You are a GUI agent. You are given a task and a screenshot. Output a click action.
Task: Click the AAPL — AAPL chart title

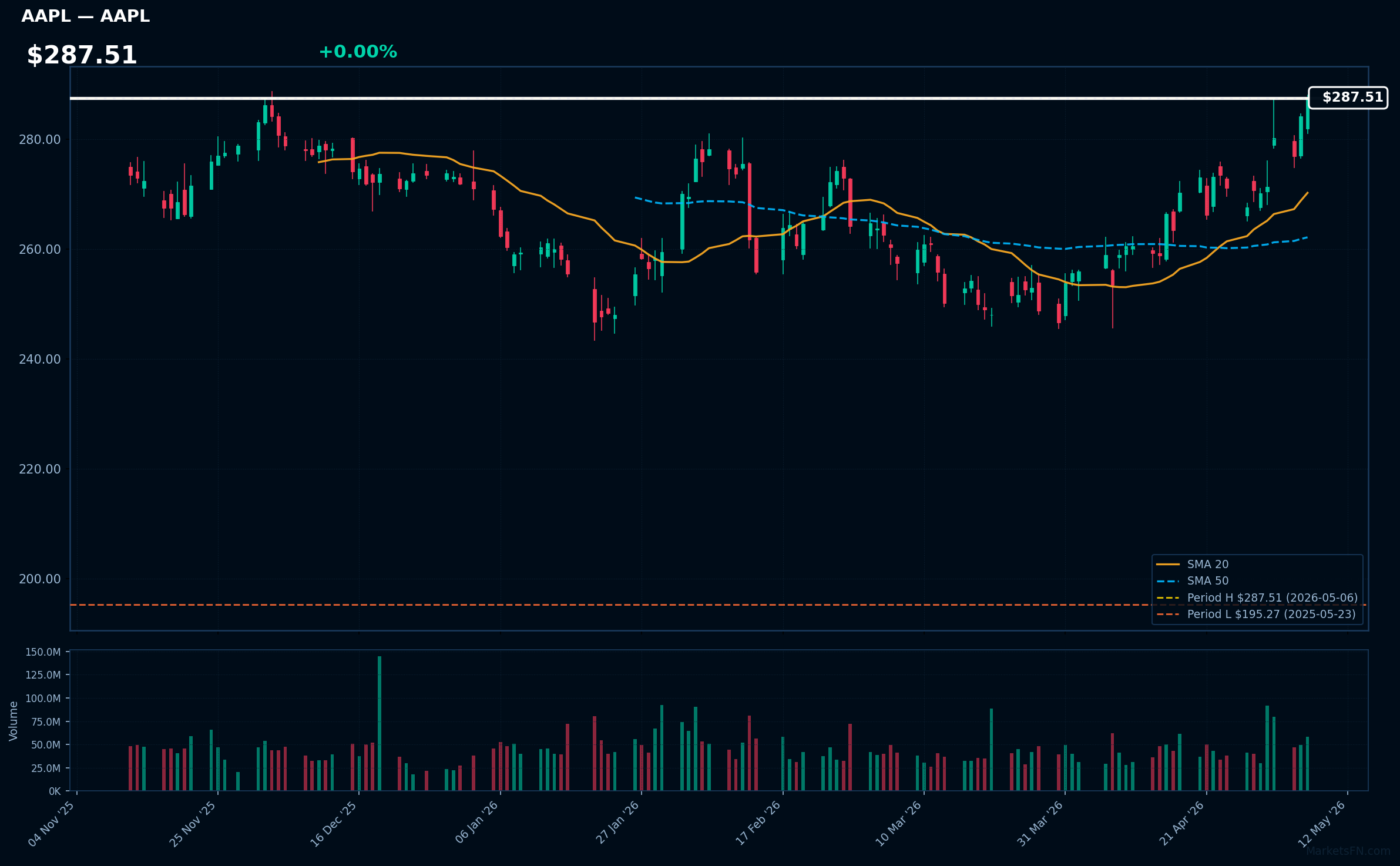[85, 16]
